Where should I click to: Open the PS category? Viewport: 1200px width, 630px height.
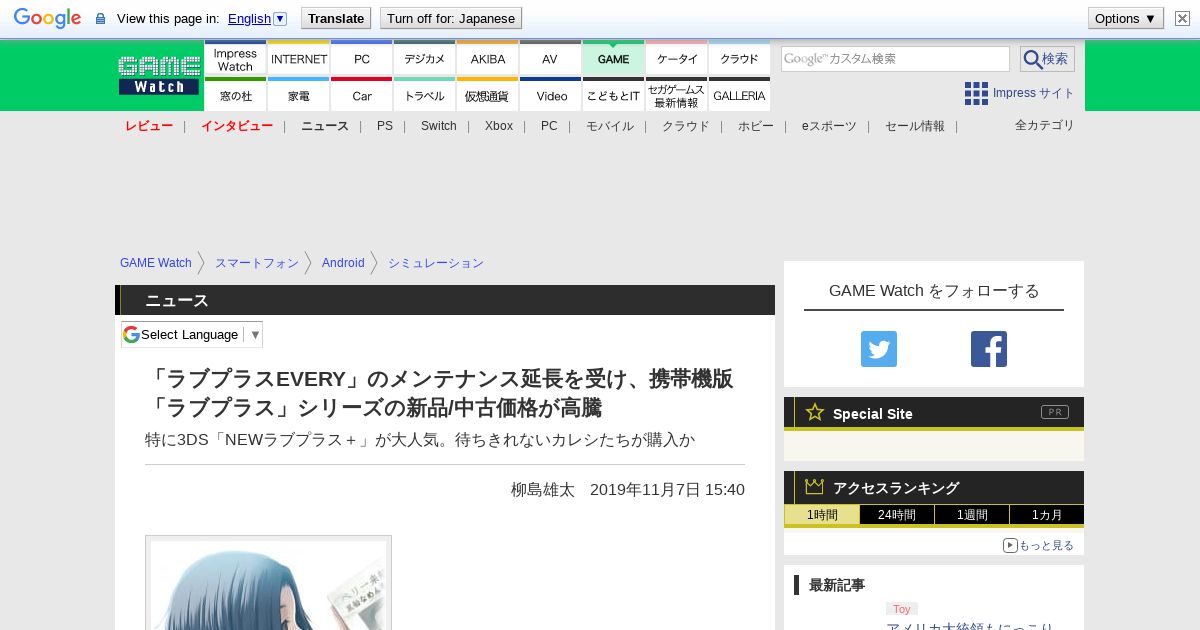click(385, 126)
